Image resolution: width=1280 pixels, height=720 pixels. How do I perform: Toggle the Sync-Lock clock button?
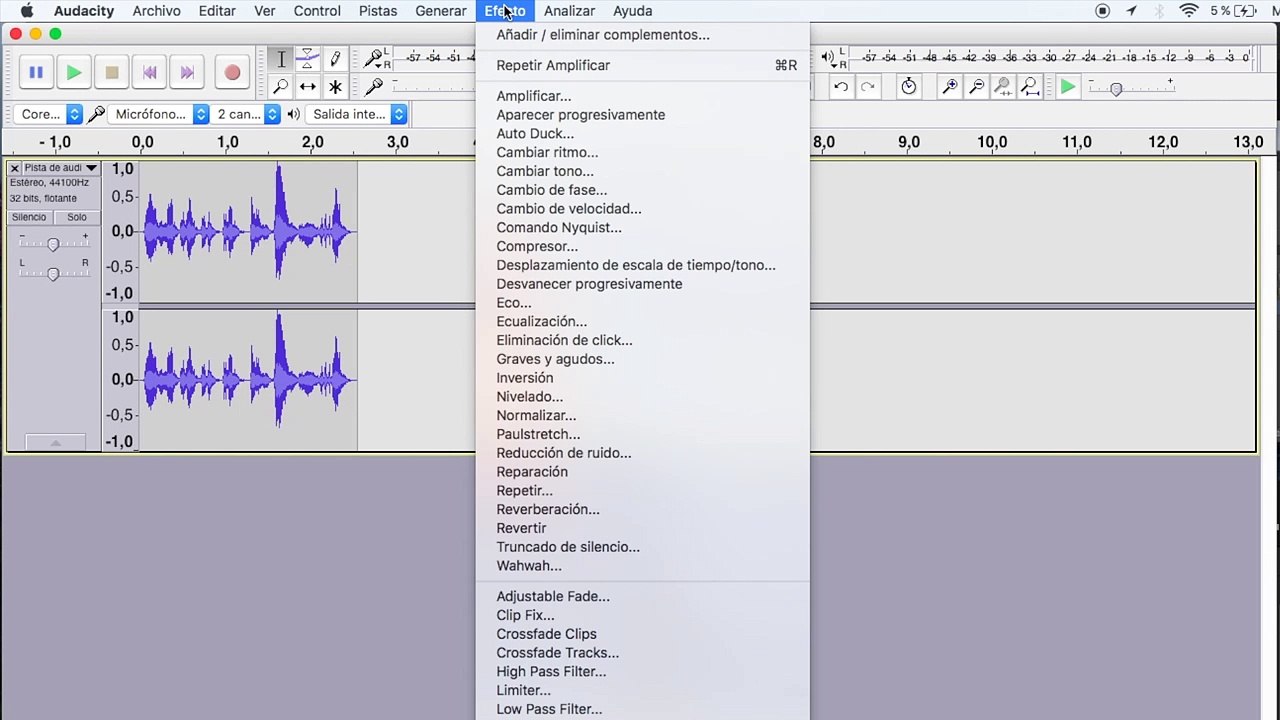click(x=908, y=87)
